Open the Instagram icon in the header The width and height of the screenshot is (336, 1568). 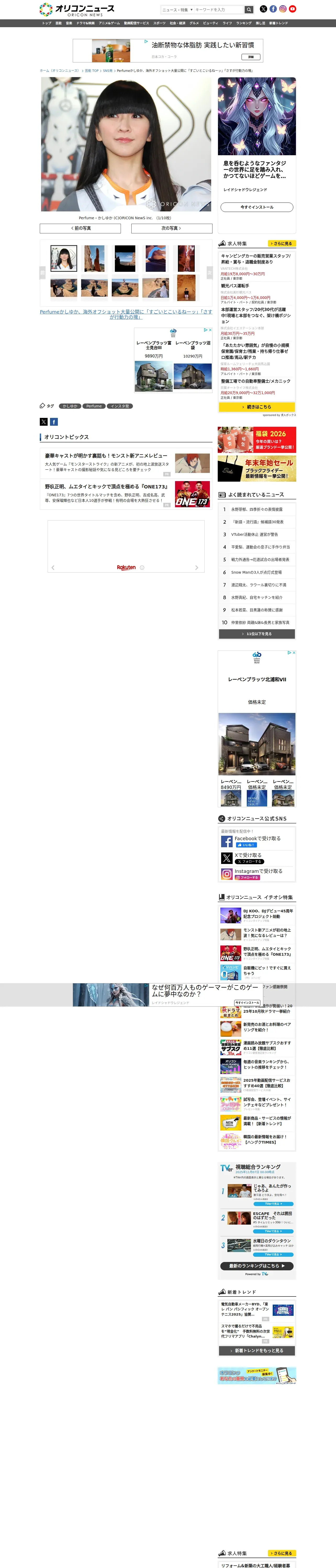tap(283, 9)
